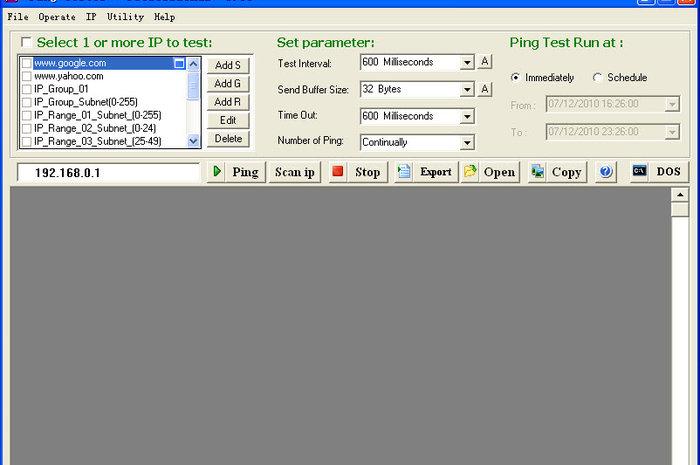700x465 pixels.
Task: Click the IP list scrollbar up arrow
Action: pos(193,64)
